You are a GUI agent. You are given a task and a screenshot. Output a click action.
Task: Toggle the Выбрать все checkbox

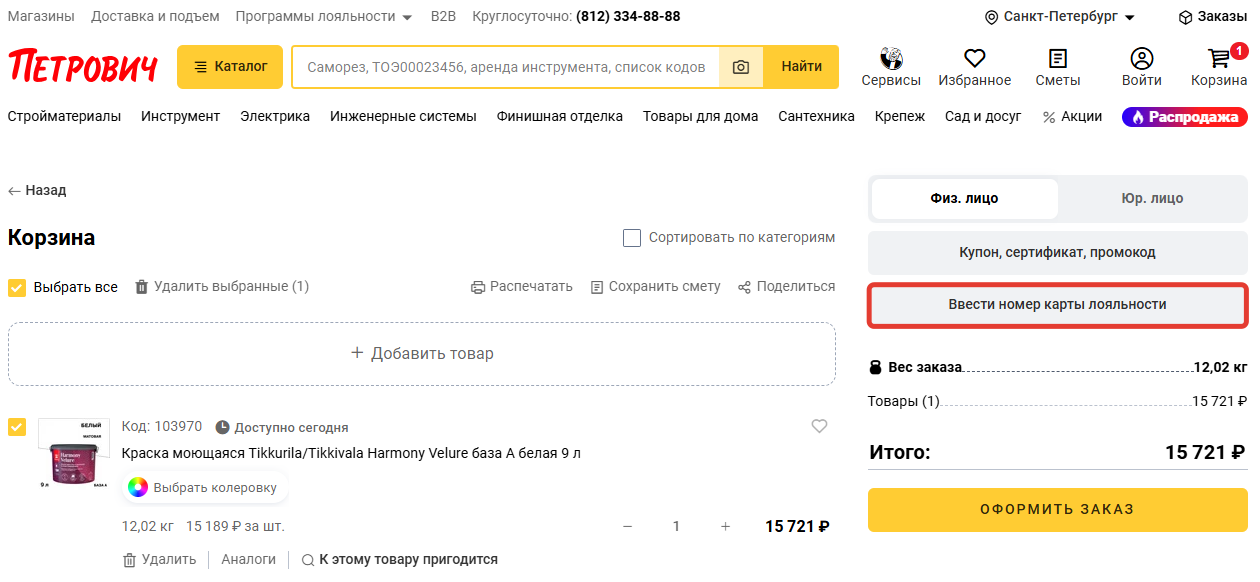[x=17, y=288]
